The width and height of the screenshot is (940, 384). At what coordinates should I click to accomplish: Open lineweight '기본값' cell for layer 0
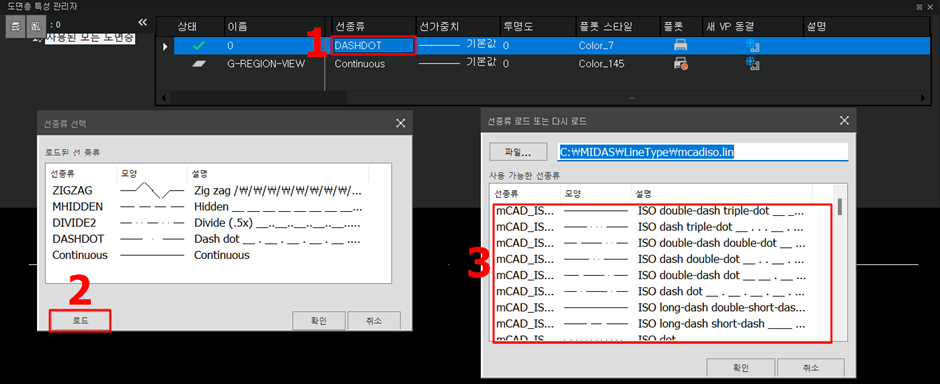click(x=458, y=45)
